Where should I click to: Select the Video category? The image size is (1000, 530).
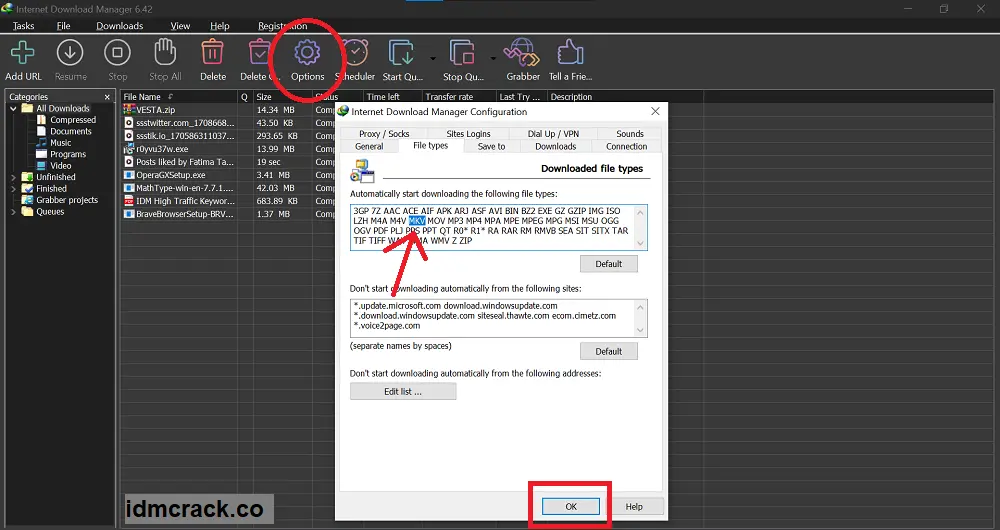pyautogui.click(x=61, y=166)
